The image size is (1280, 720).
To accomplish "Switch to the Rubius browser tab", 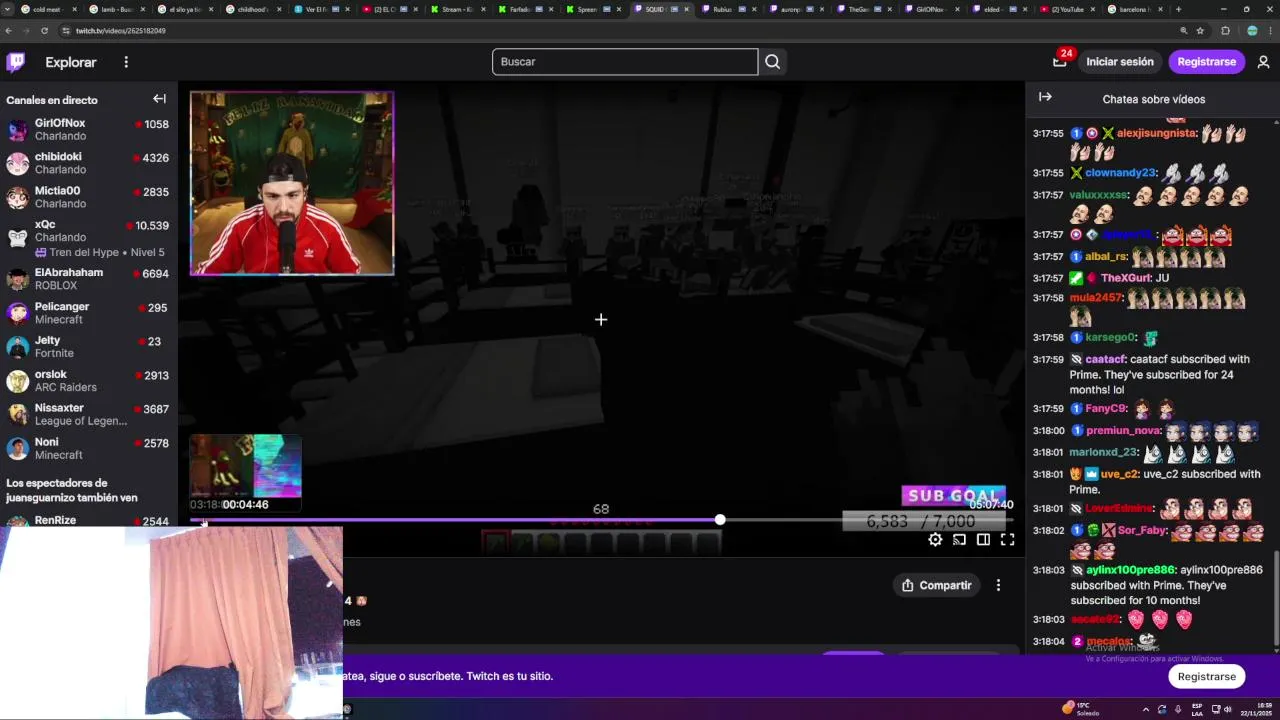I will tap(729, 9).
